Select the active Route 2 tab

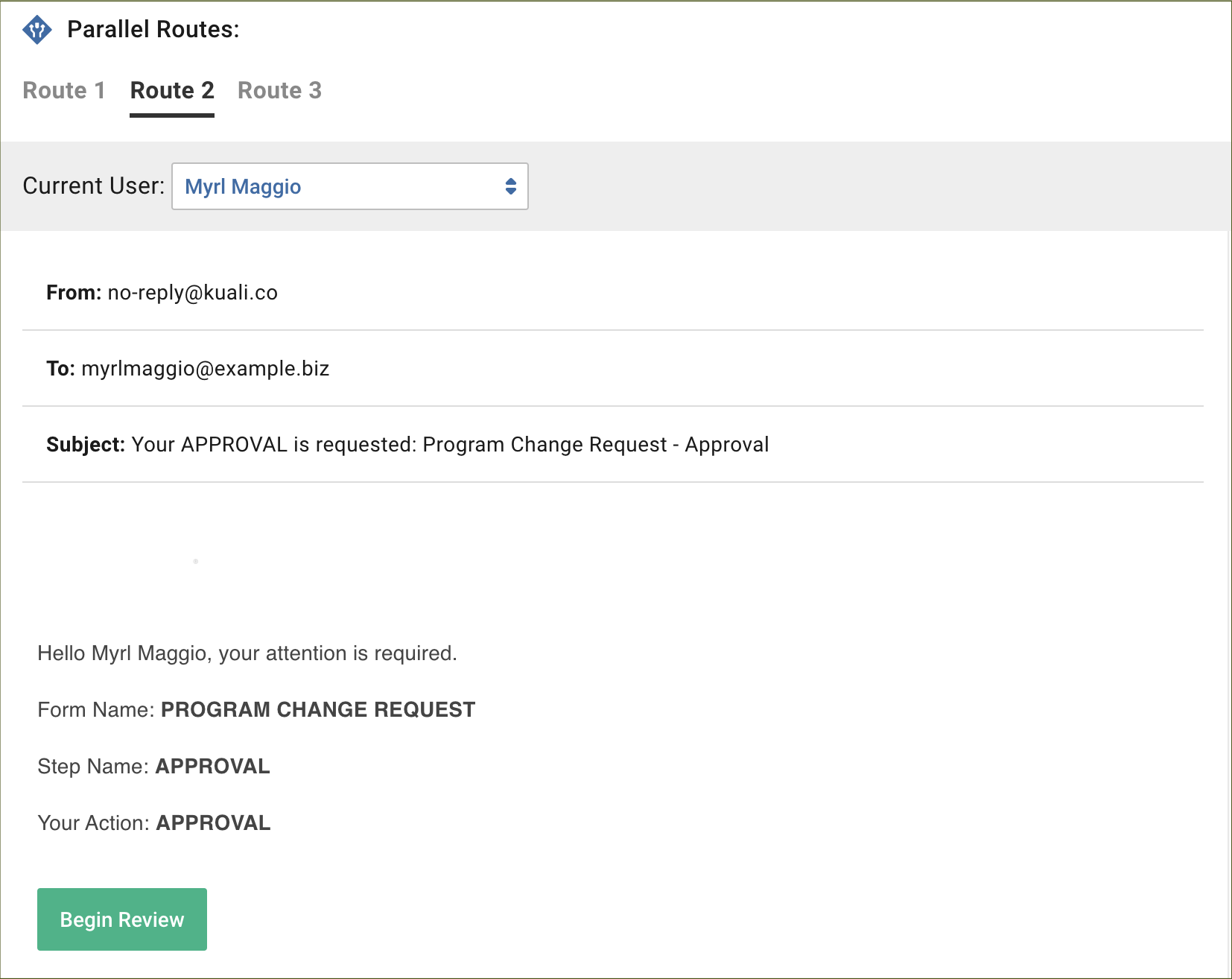(x=172, y=90)
